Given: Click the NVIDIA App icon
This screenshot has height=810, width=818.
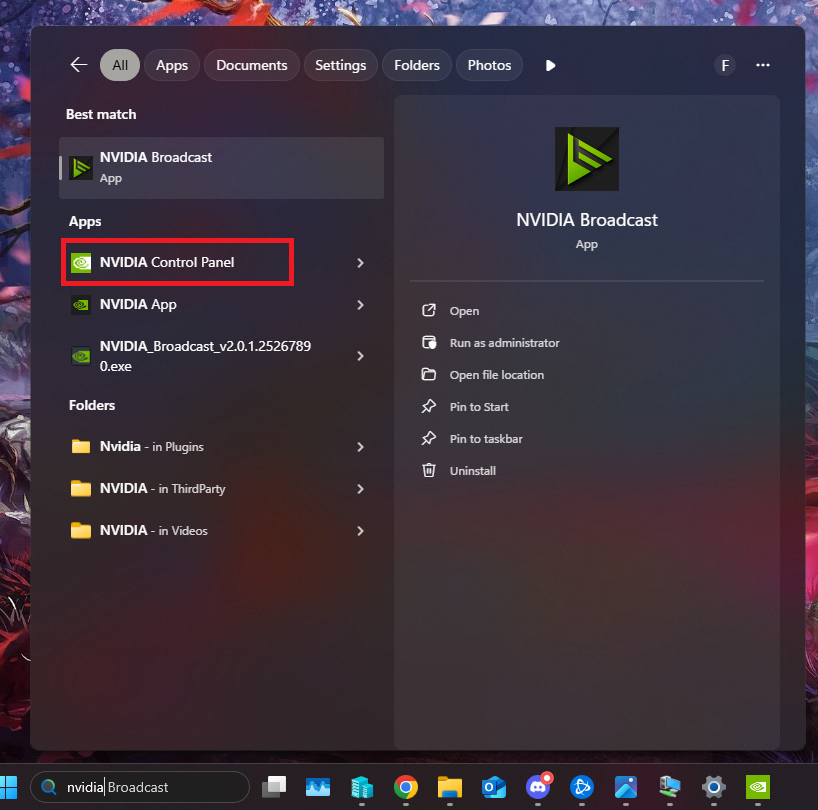Looking at the screenshot, I should (81, 305).
